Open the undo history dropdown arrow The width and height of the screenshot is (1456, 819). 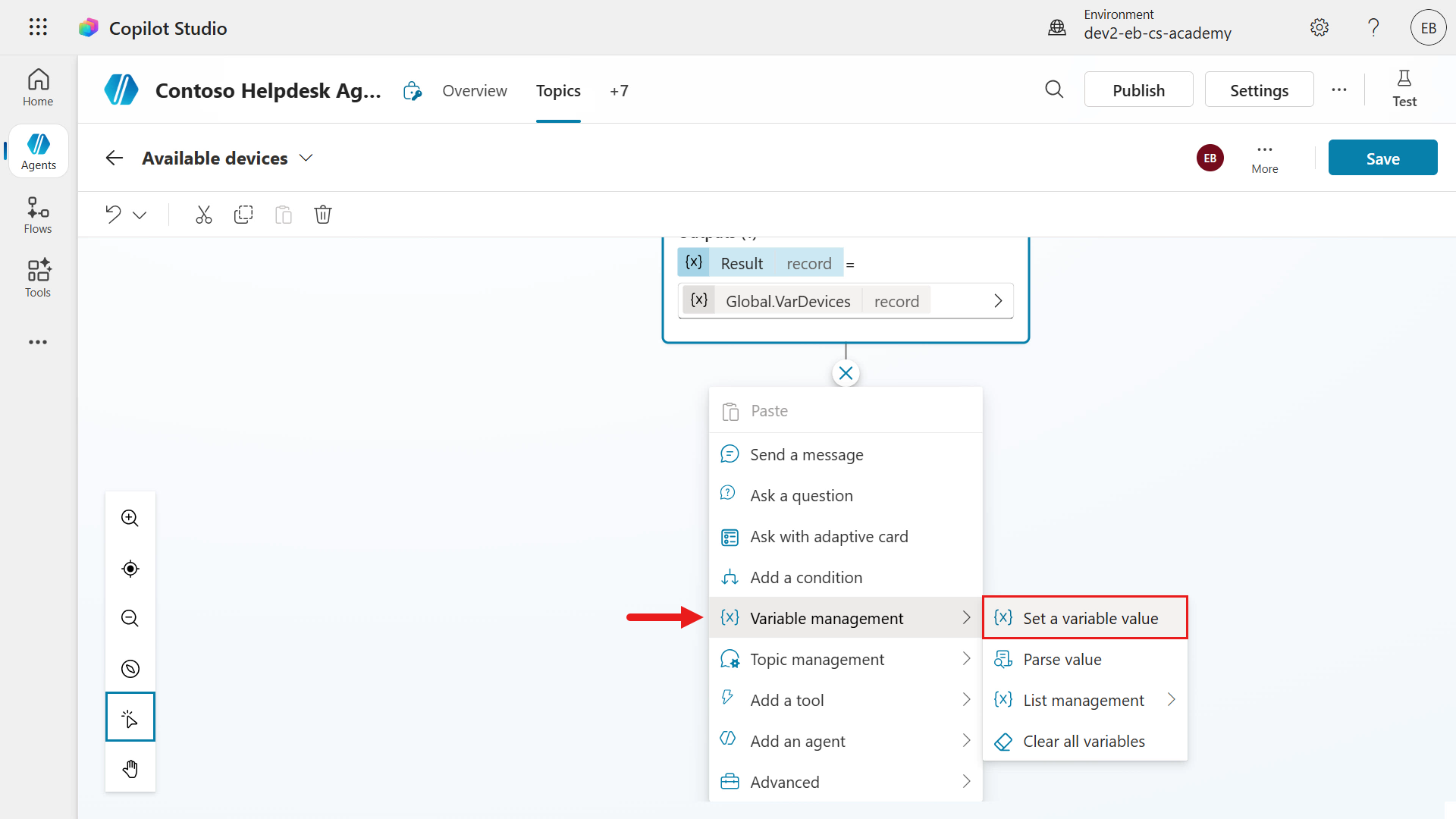tap(140, 215)
